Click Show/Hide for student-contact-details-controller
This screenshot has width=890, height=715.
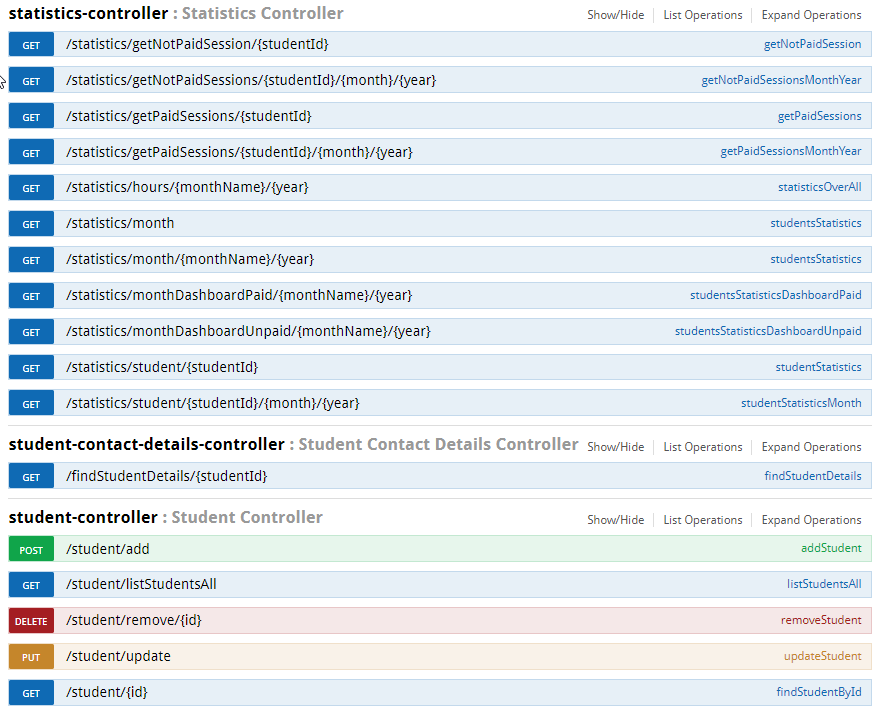pyautogui.click(x=615, y=447)
